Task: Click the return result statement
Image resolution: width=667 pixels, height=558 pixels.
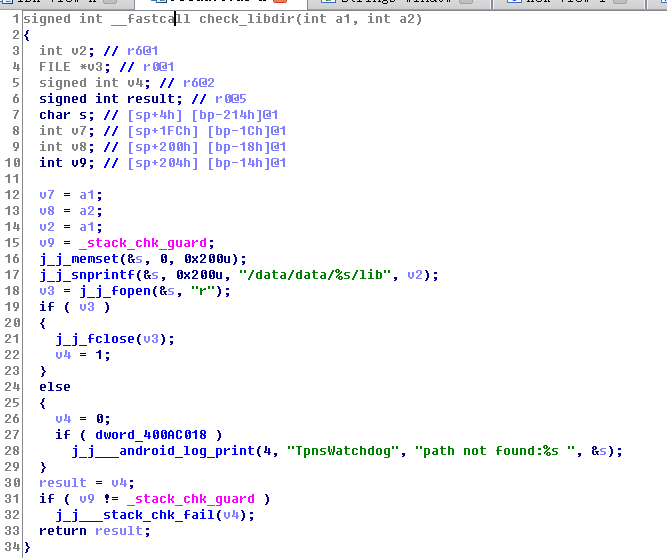Action: point(91,531)
